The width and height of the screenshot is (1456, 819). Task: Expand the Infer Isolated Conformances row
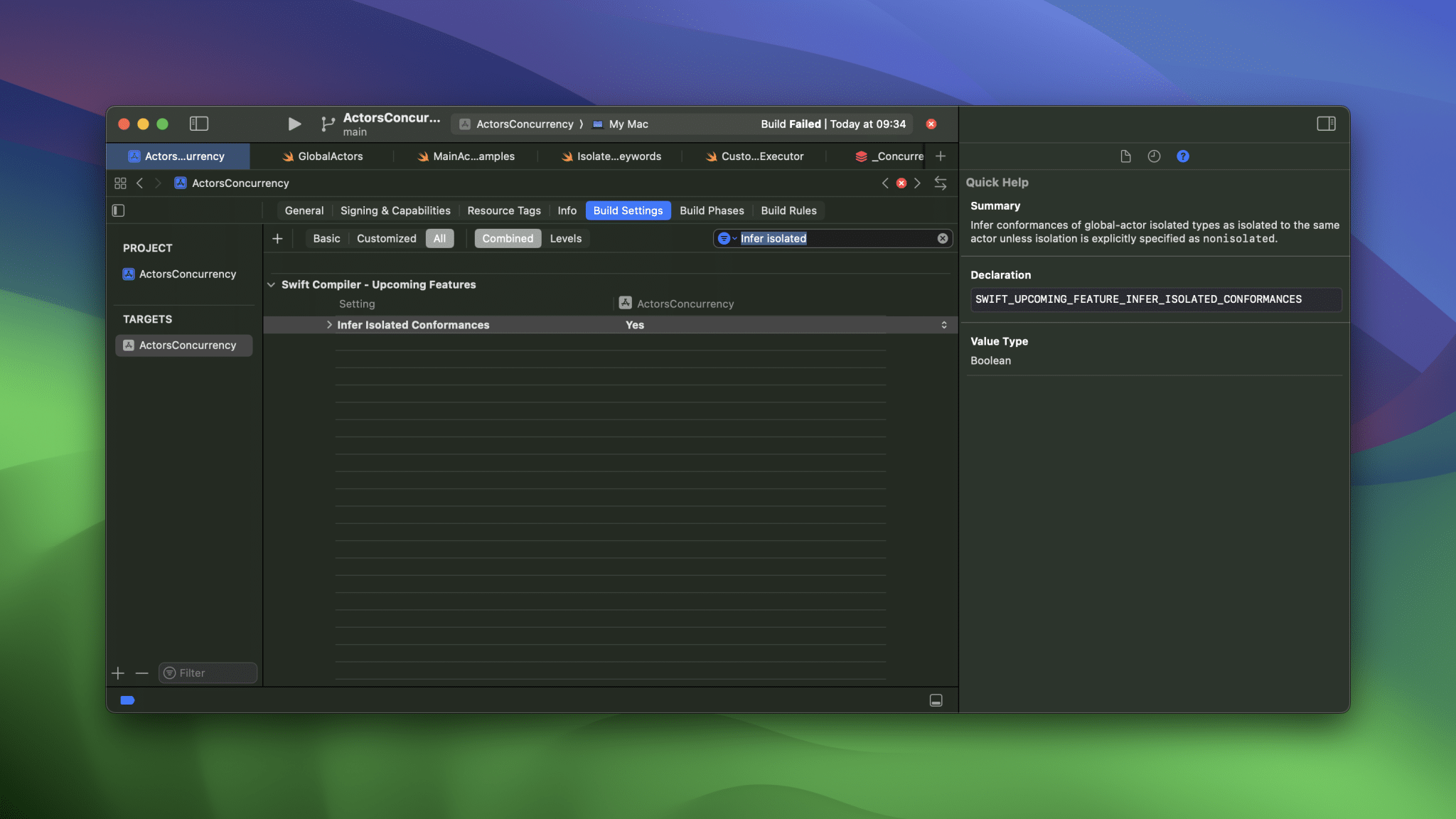(329, 325)
